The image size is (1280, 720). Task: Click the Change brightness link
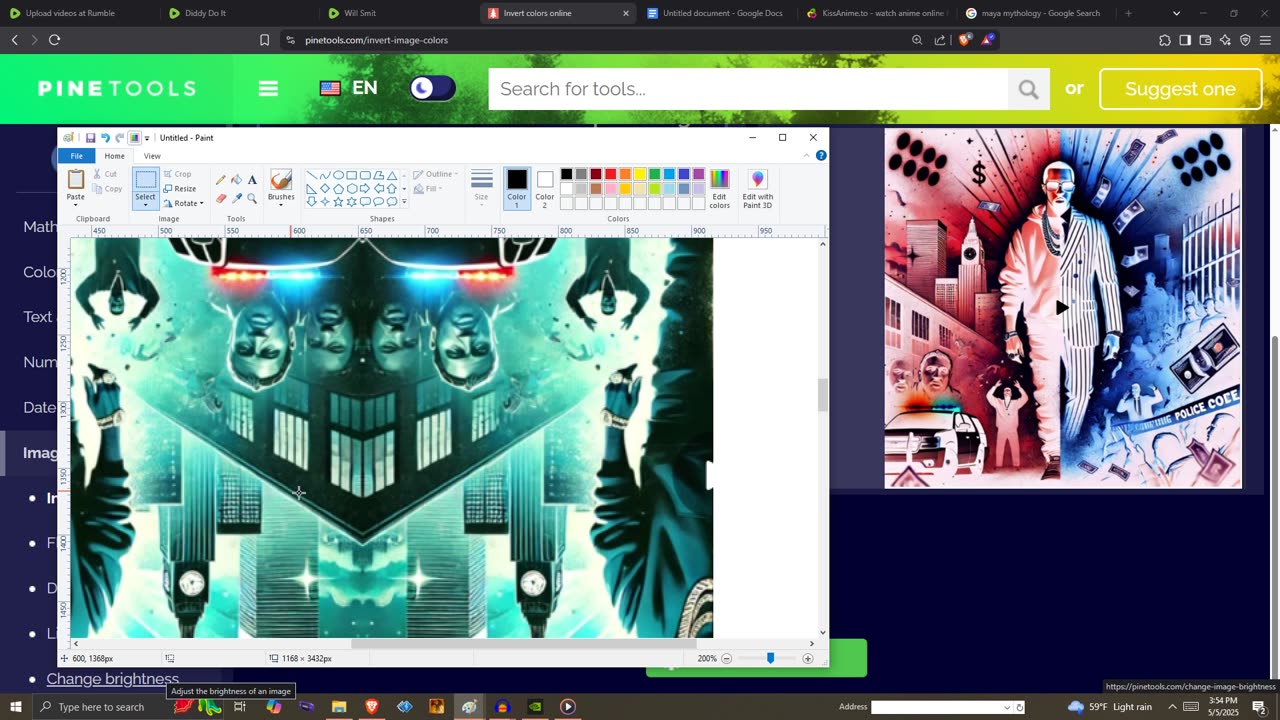(x=113, y=679)
